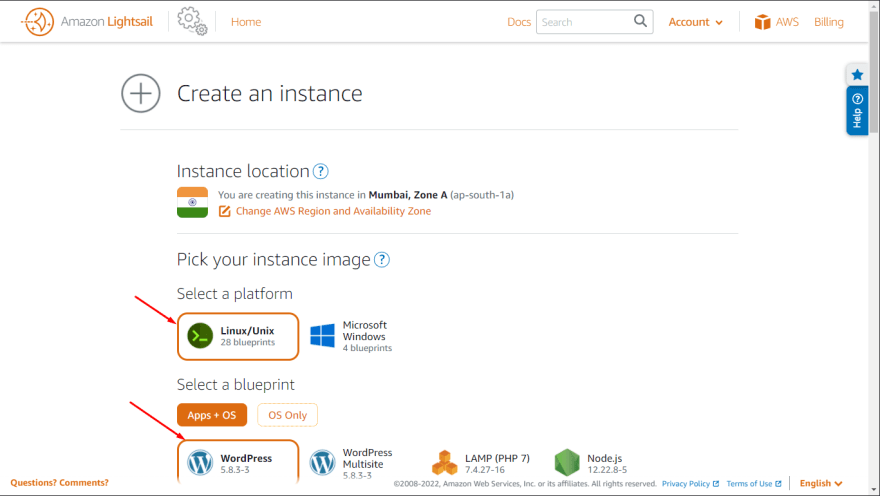Switch to OS Only blueprints

(x=287, y=415)
